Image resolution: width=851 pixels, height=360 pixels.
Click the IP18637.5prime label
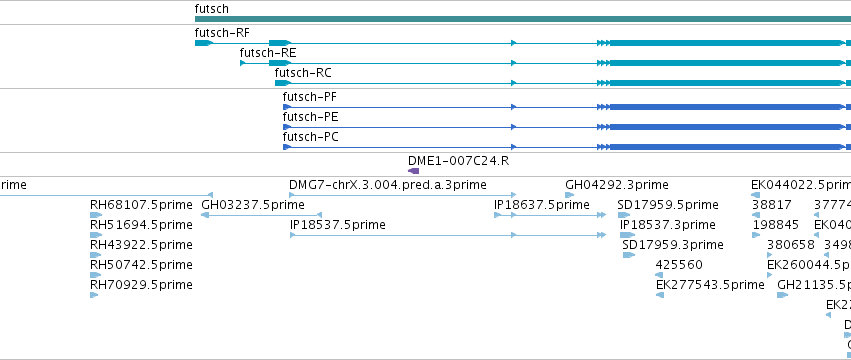coord(542,205)
